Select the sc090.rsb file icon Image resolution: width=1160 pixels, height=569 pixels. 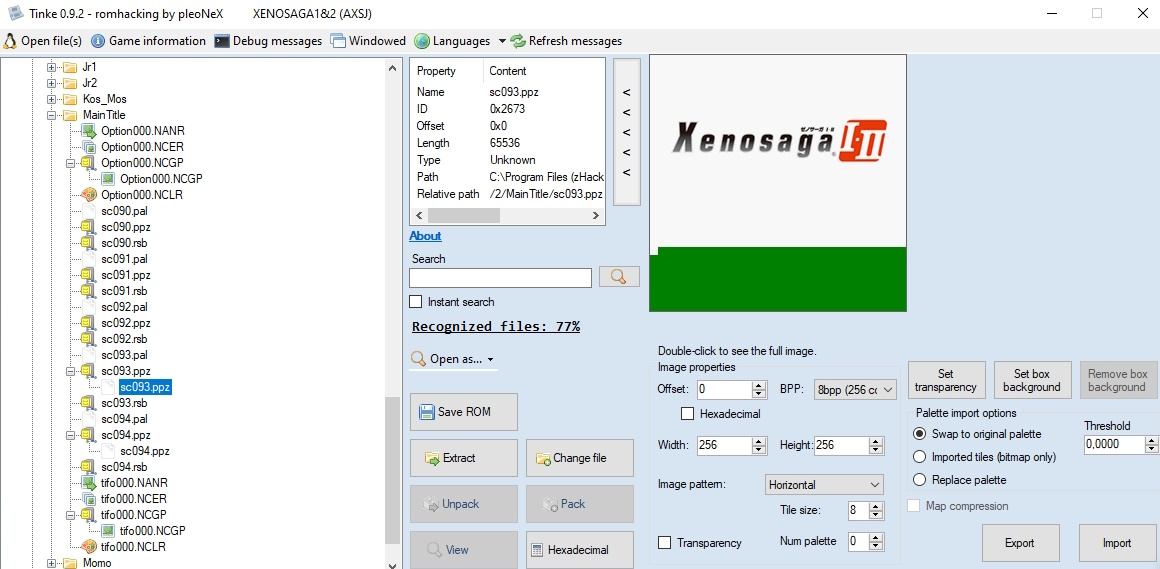tap(88, 243)
